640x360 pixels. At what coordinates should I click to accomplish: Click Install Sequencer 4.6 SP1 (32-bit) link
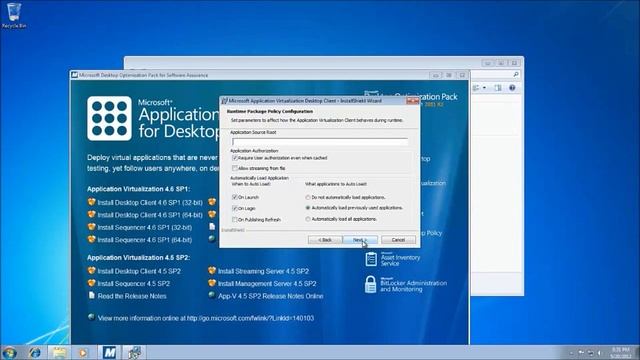[x=144, y=227]
